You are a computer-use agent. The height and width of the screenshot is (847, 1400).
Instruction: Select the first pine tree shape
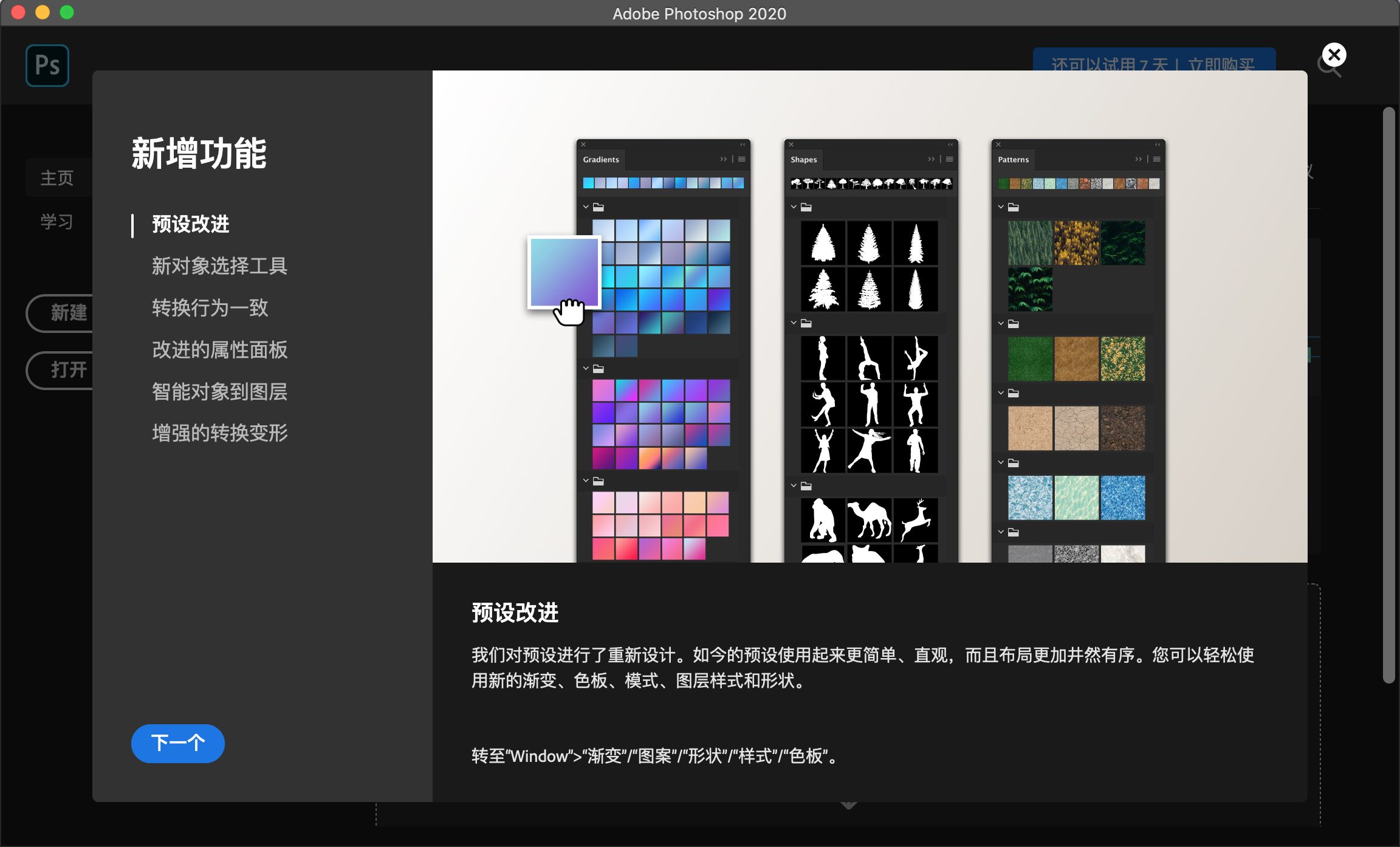pyautogui.click(x=823, y=243)
